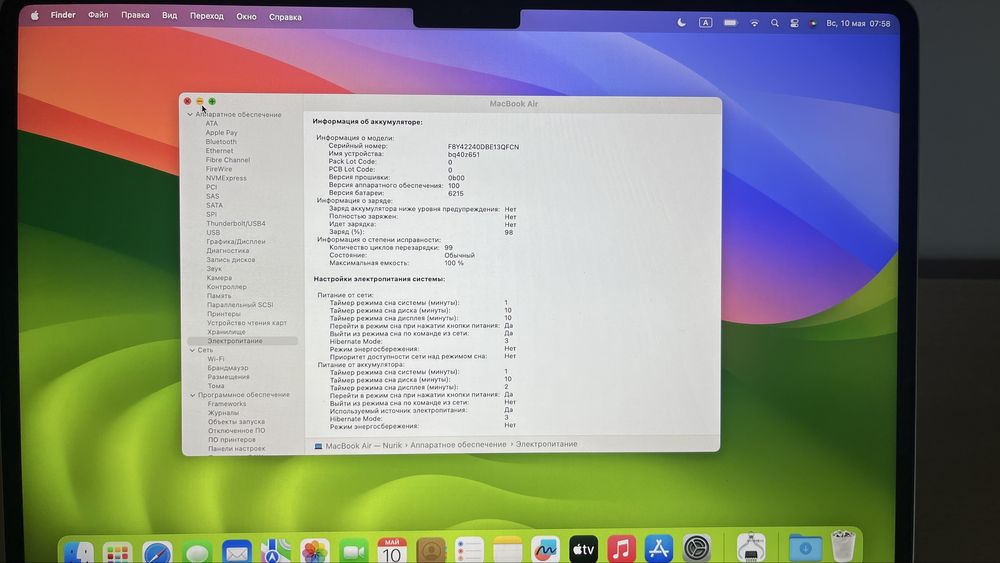Click System Information chip icon in Dock
This screenshot has height=563, width=1000.
751,547
